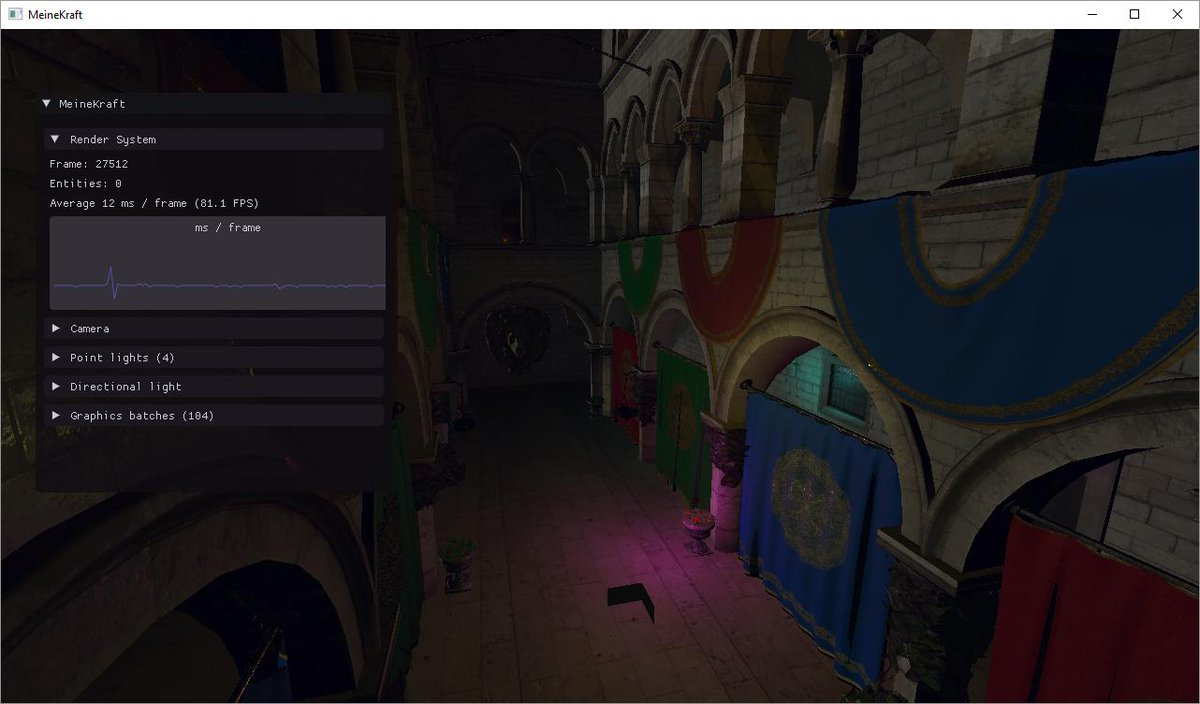Close the MeineKraft window

(x=1179, y=14)
